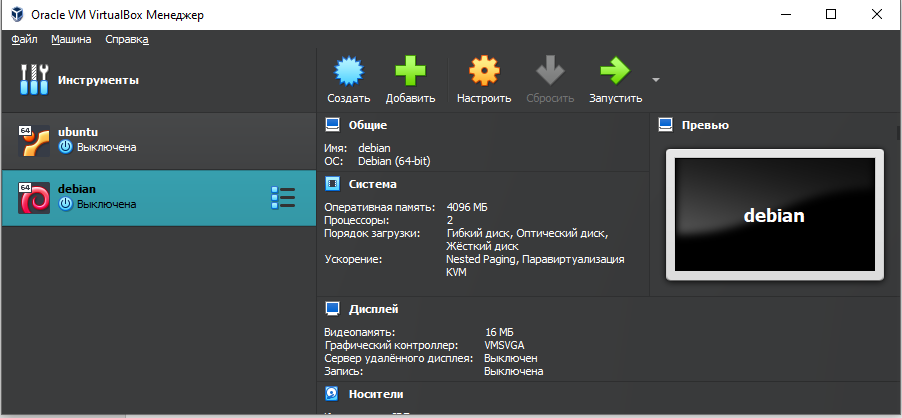
Task: Click the Запись Выключена value
Action: pyautogui.click(x=514, y=371)
